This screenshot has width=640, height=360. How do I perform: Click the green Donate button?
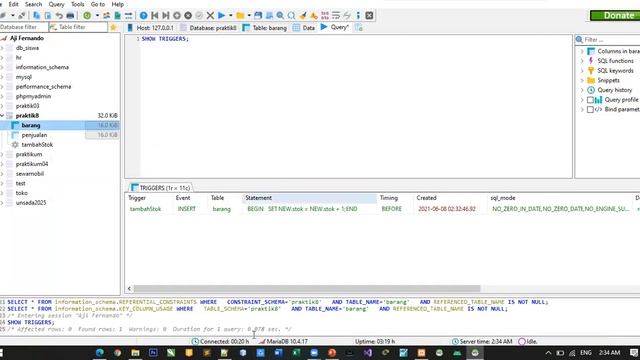tap(615, 16)
